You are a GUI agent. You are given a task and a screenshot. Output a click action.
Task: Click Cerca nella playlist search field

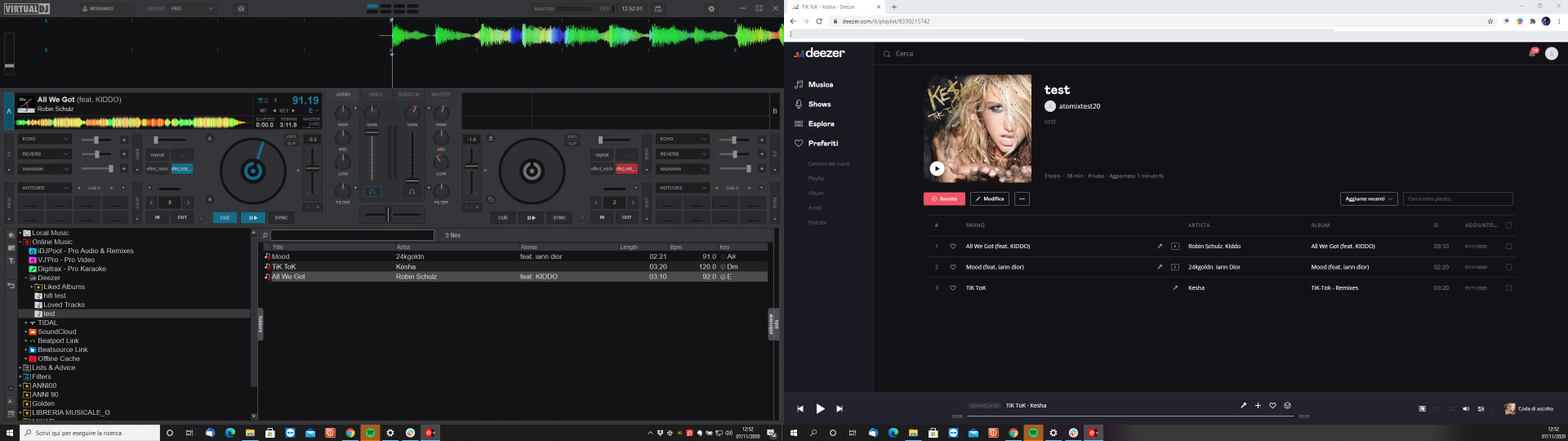1458,198
